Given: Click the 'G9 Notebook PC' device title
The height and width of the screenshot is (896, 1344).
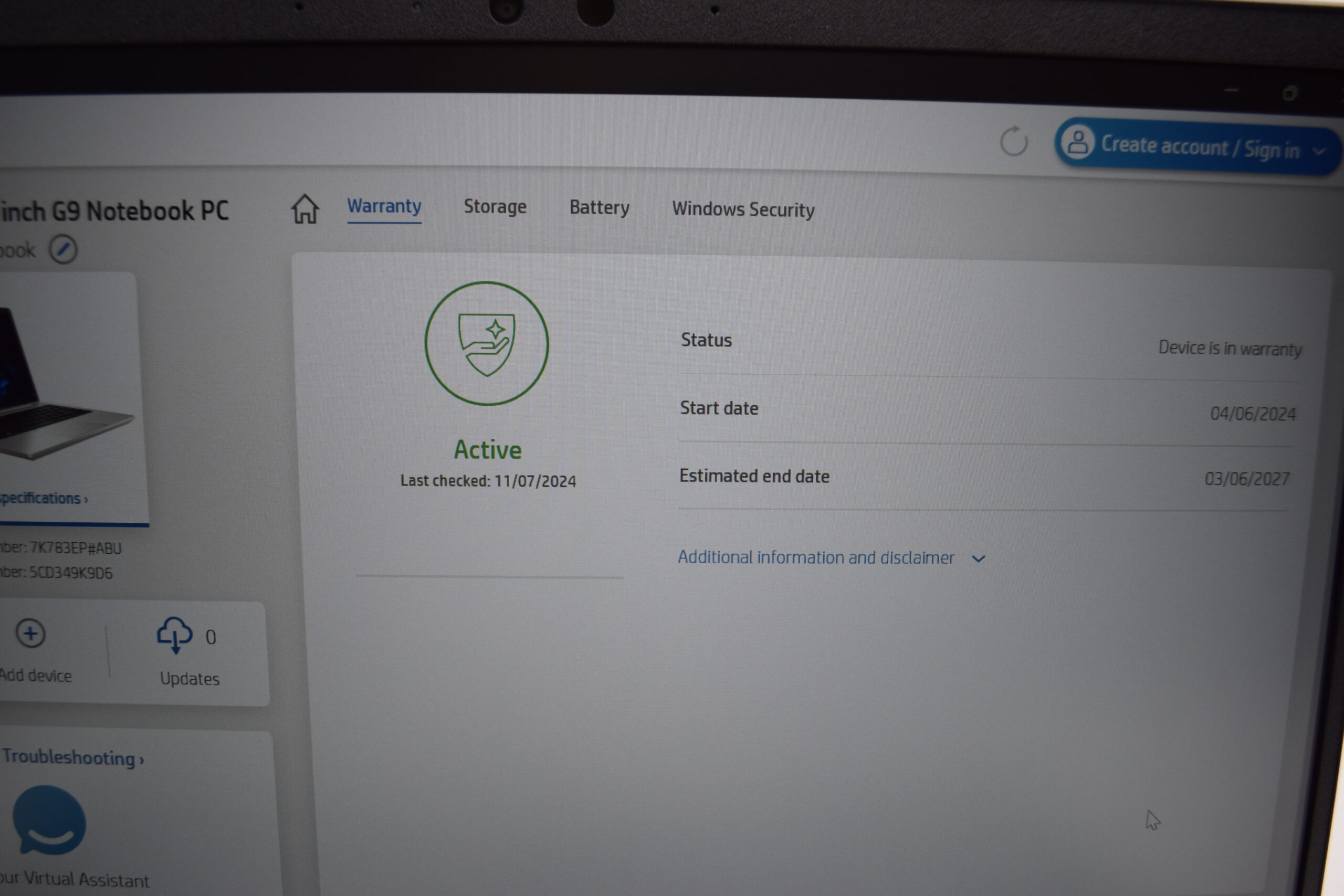Looking at the screenshot, I should tap(141, 211).
